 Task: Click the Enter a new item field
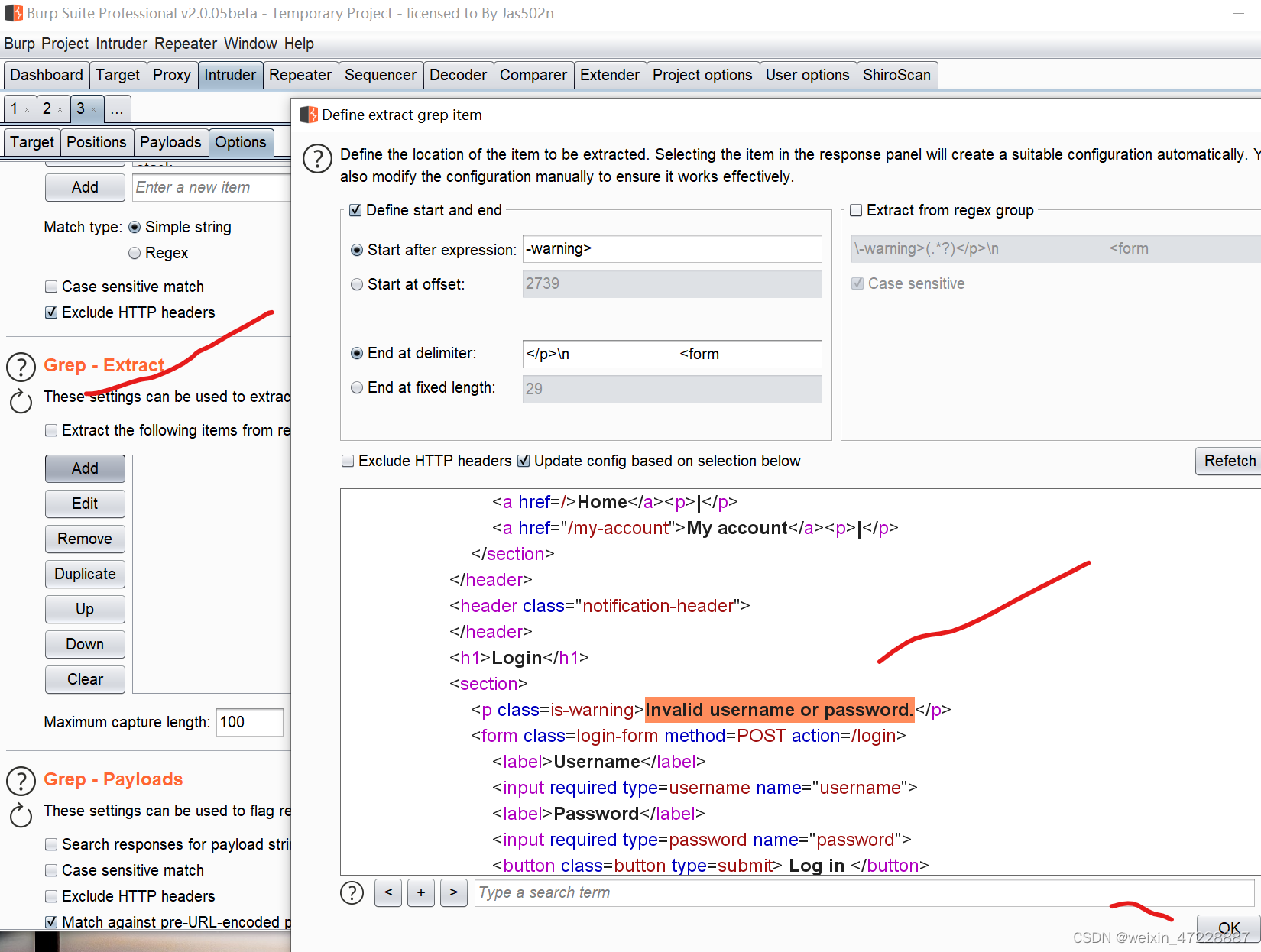tap(212, 187)
